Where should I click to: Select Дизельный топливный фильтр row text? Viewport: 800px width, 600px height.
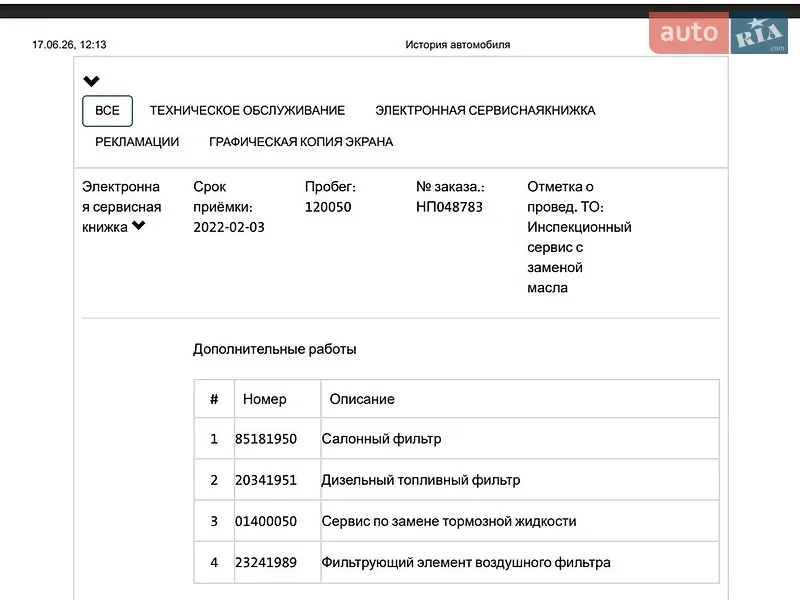[x=421, y=480]
